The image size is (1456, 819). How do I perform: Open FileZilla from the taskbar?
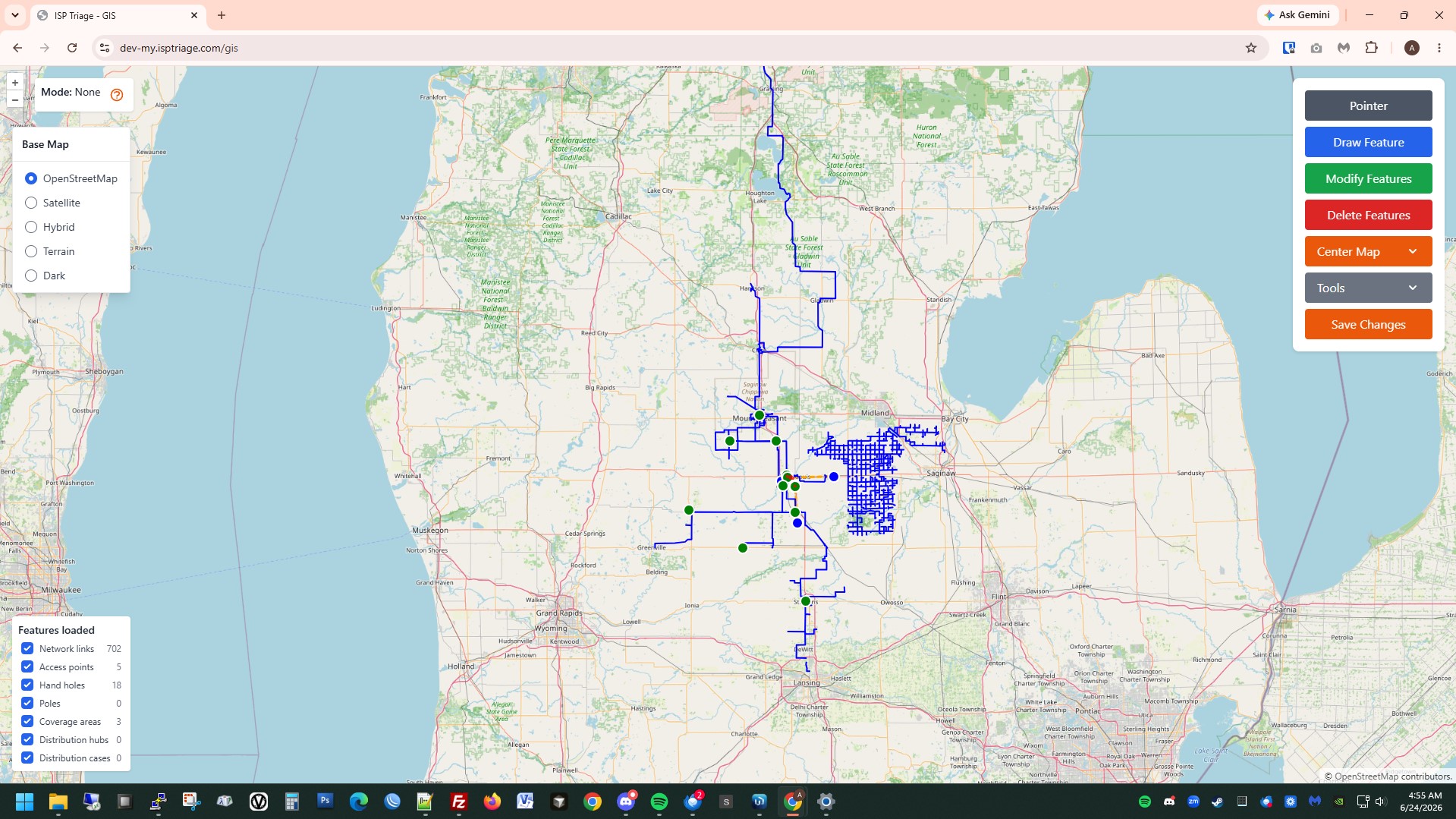coord(459,802)
